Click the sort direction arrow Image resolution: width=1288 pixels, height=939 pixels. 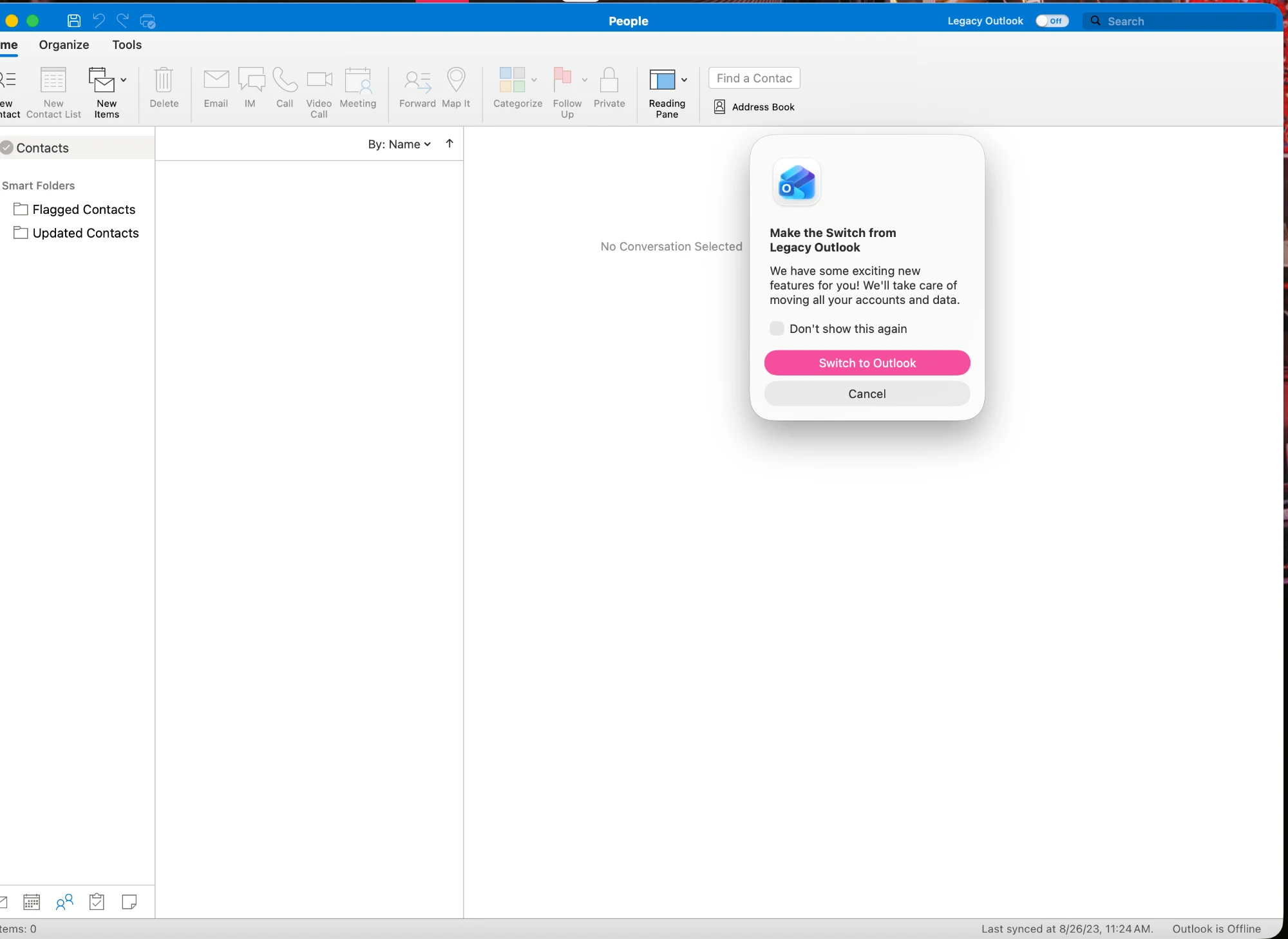pyautogui.click(x=450, y=144)
